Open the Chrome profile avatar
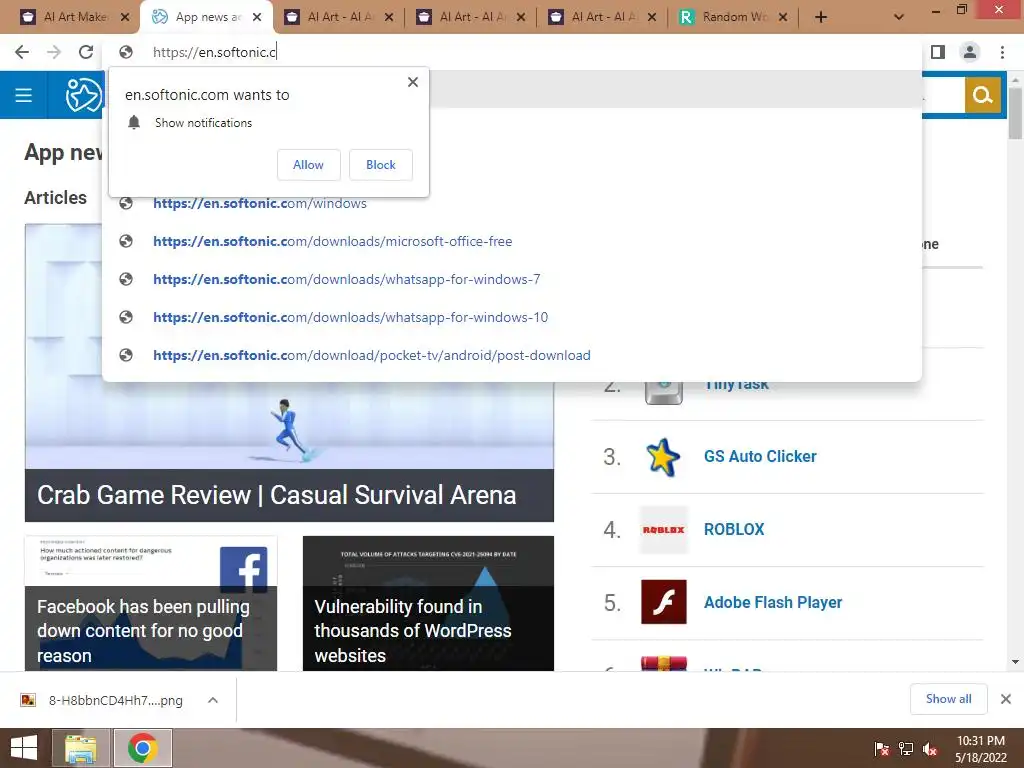 pyautogui.click(x=970, y=52)
